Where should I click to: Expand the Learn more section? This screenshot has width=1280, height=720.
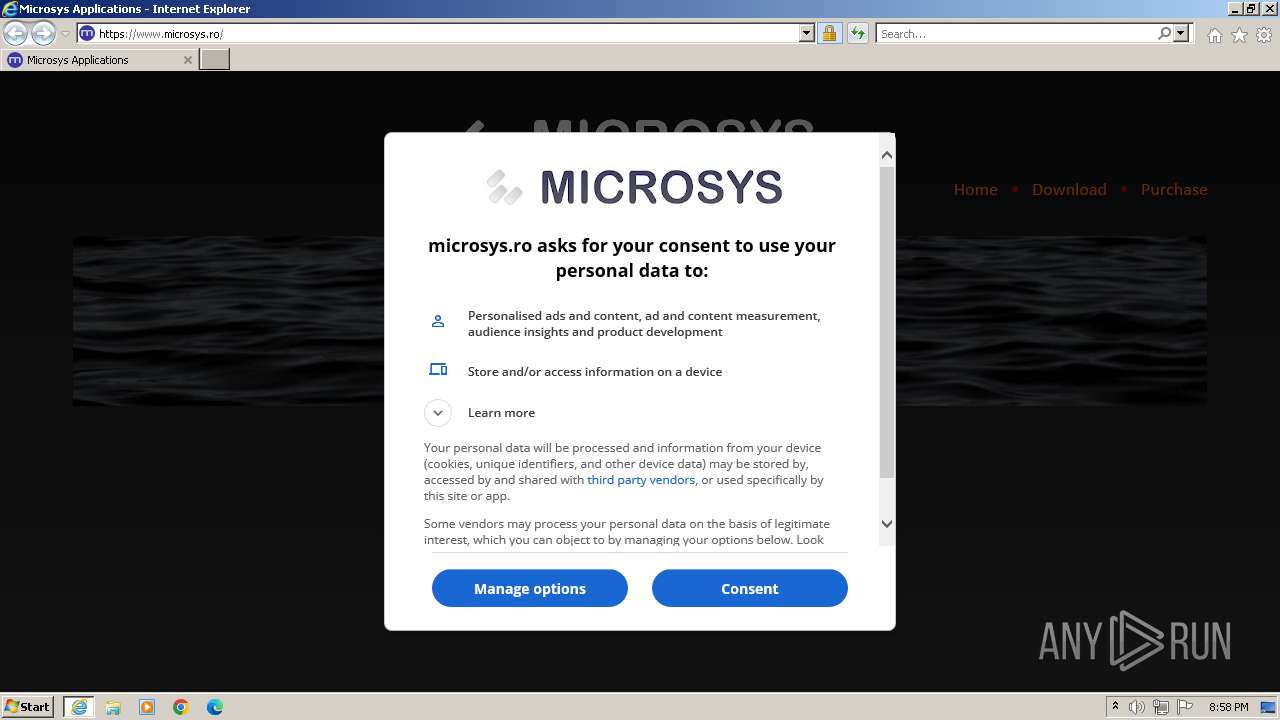[x=438, y=412]
